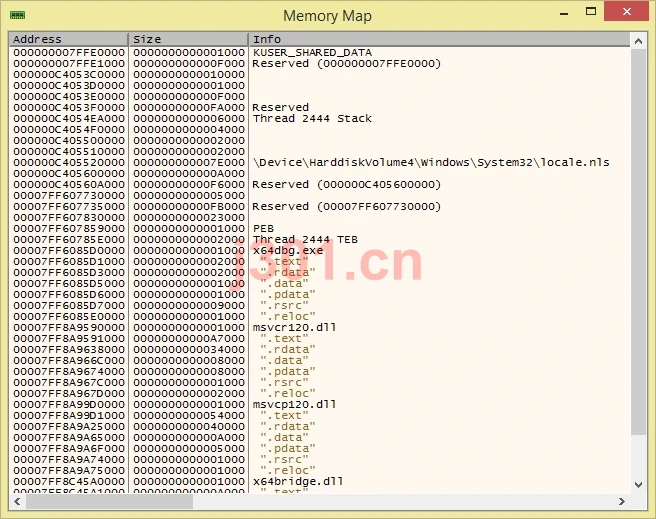
Task: Select the x64bridge.dll module row
Action: point(319,481)
